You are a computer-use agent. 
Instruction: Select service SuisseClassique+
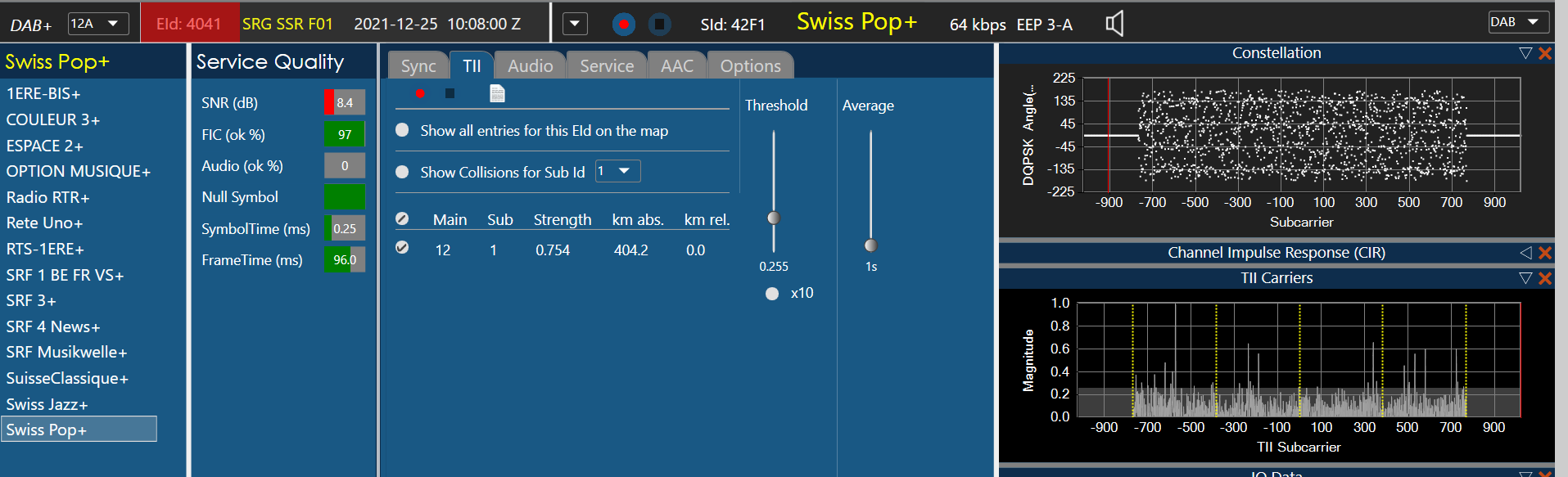(67, 378)
